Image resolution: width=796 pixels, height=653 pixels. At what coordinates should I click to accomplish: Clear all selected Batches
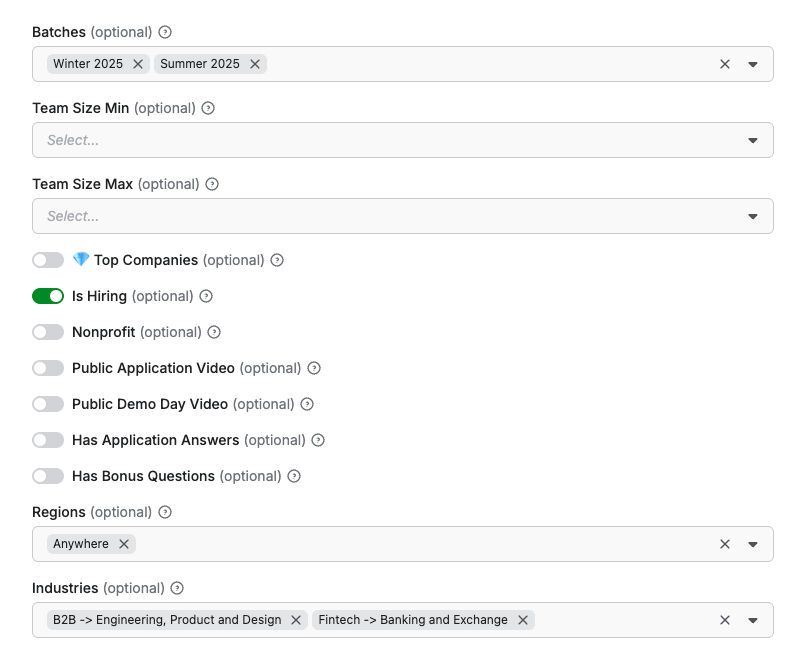coord(725,64)
